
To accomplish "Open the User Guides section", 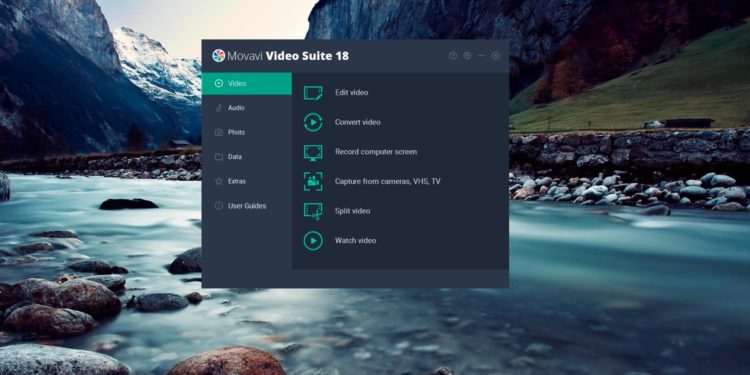I will pos(247,206).
